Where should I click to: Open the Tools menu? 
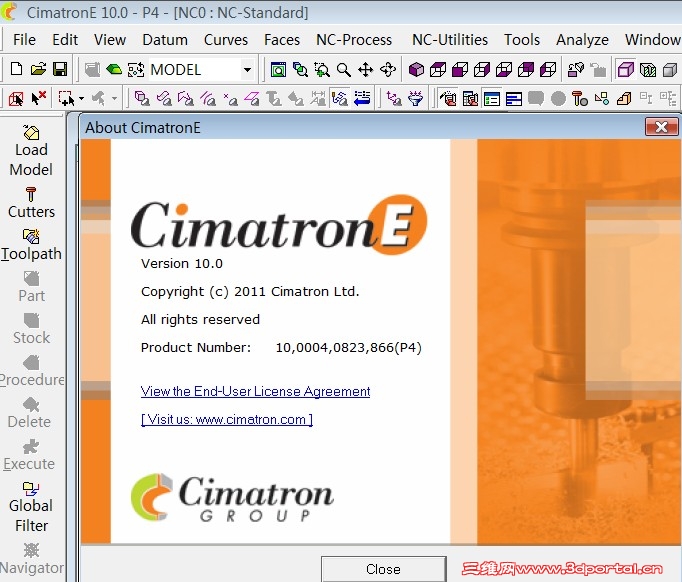coord(522,40)
